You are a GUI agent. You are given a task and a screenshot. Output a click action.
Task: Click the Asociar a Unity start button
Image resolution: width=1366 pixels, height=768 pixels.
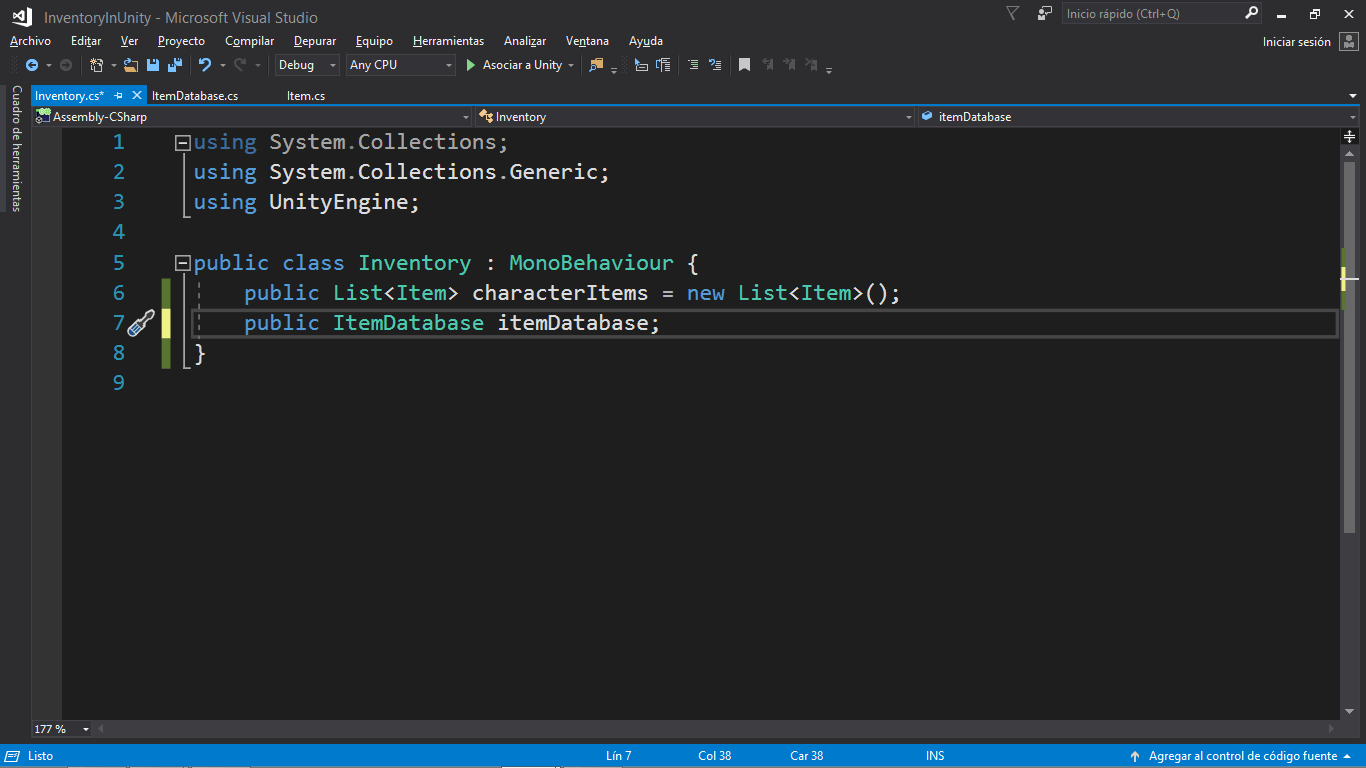[514, 65]
